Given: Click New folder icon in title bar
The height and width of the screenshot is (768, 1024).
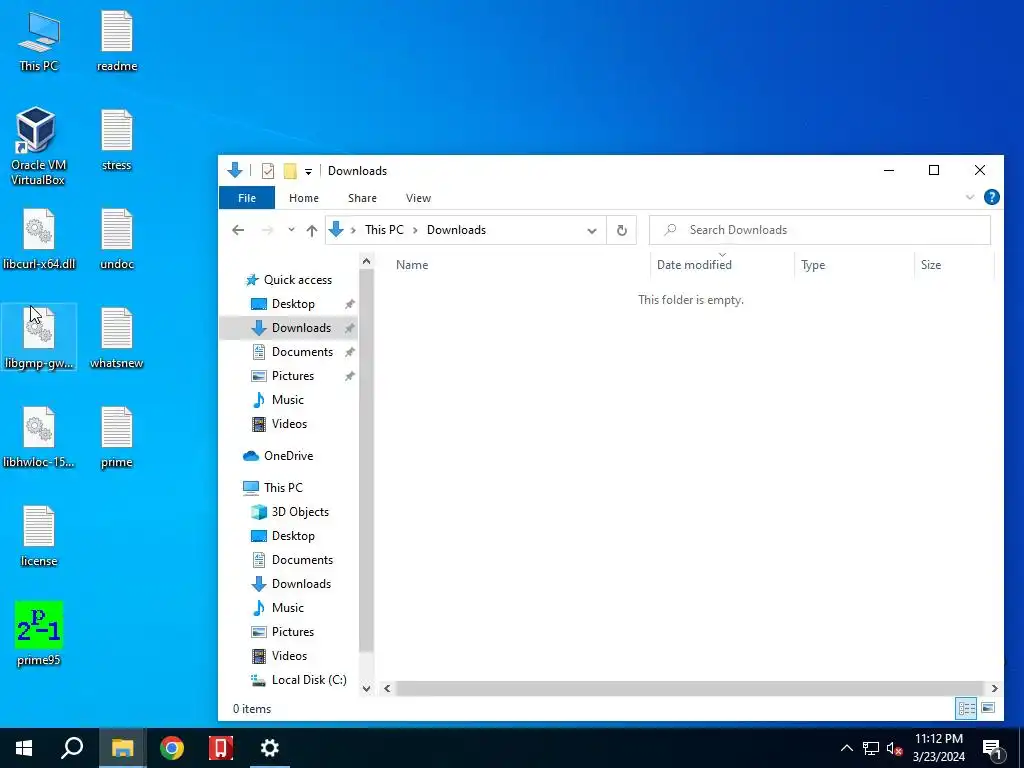Looking at the screenshot, I should 290,171.
